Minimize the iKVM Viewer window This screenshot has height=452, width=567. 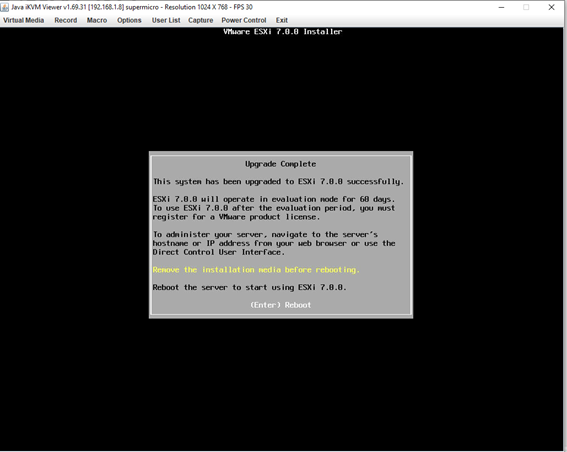coord(501,7)
